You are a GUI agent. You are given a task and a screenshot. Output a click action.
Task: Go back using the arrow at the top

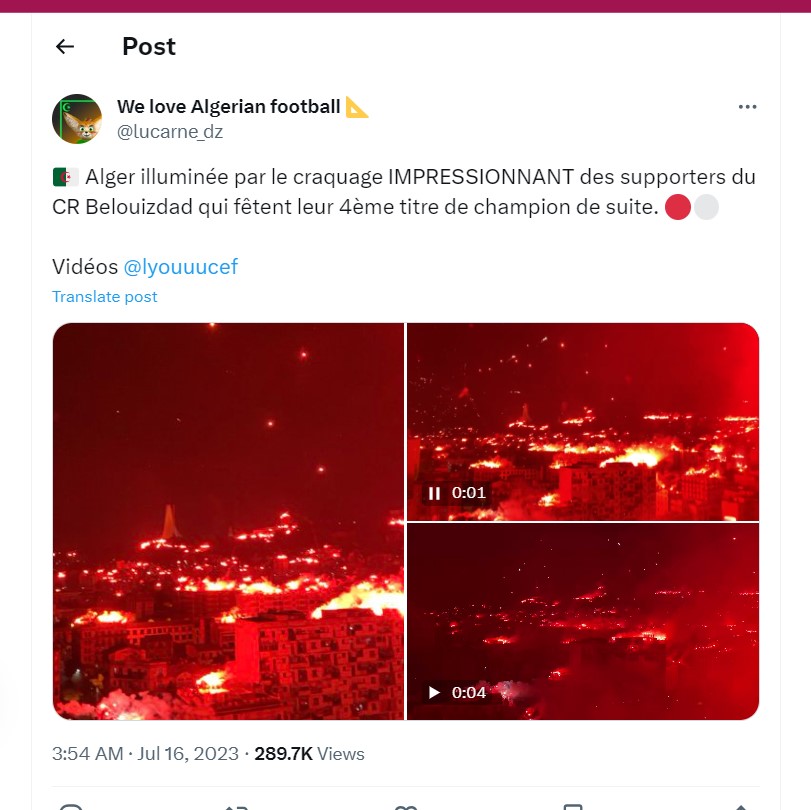tap(64, 46)
